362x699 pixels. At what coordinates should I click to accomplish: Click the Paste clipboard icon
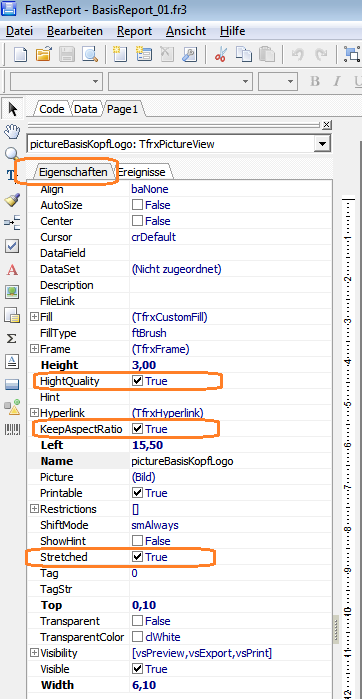coord(267,54)
